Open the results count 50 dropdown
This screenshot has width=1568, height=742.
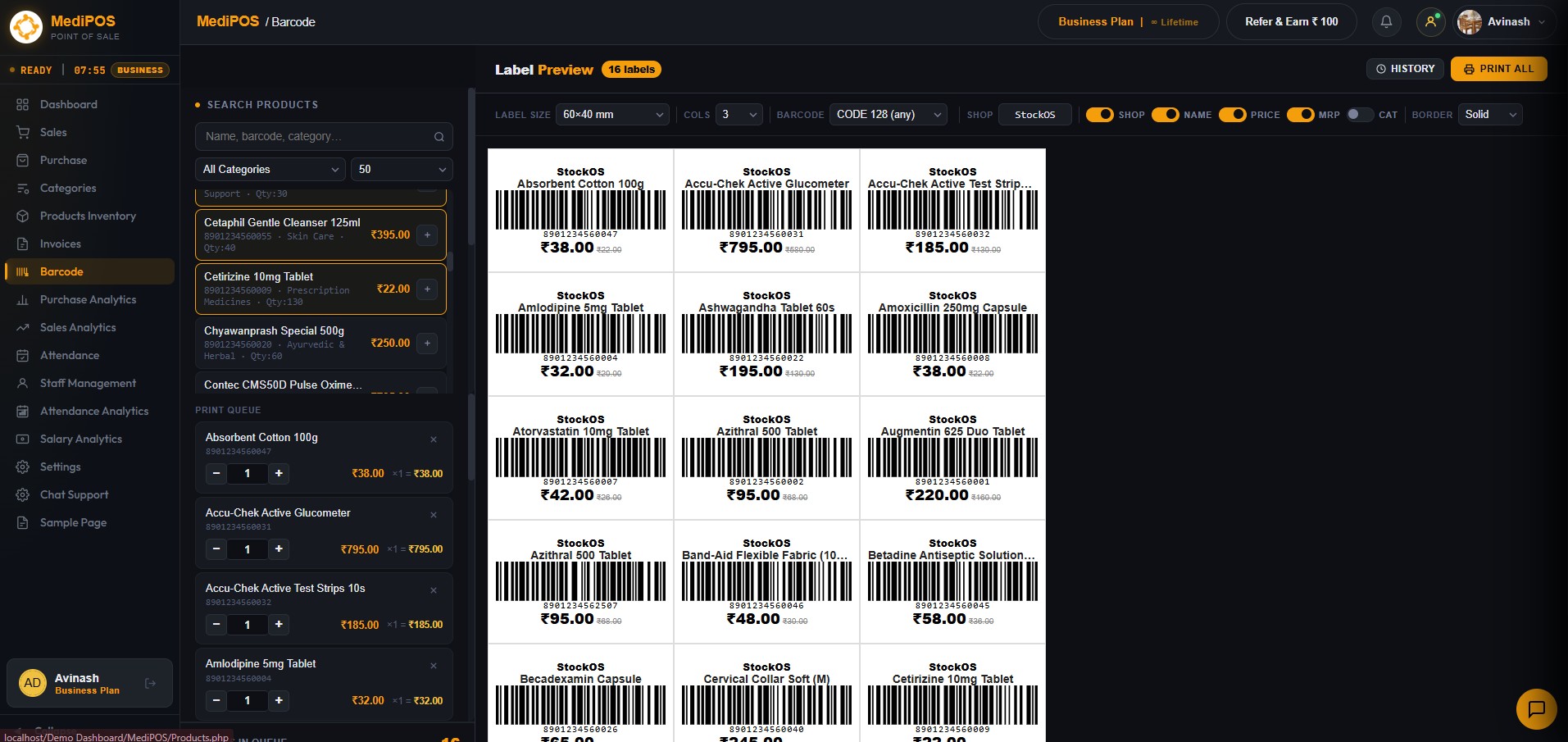point(402,170)
